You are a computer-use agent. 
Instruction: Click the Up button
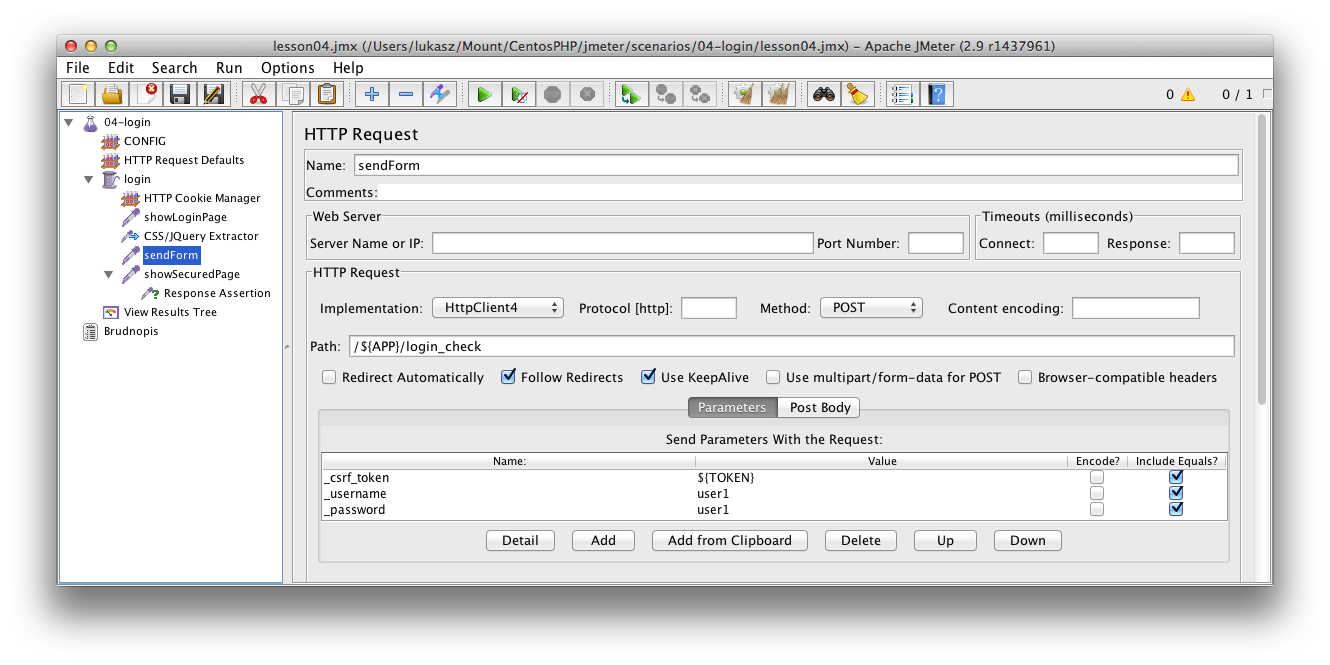tap(945, 540)
